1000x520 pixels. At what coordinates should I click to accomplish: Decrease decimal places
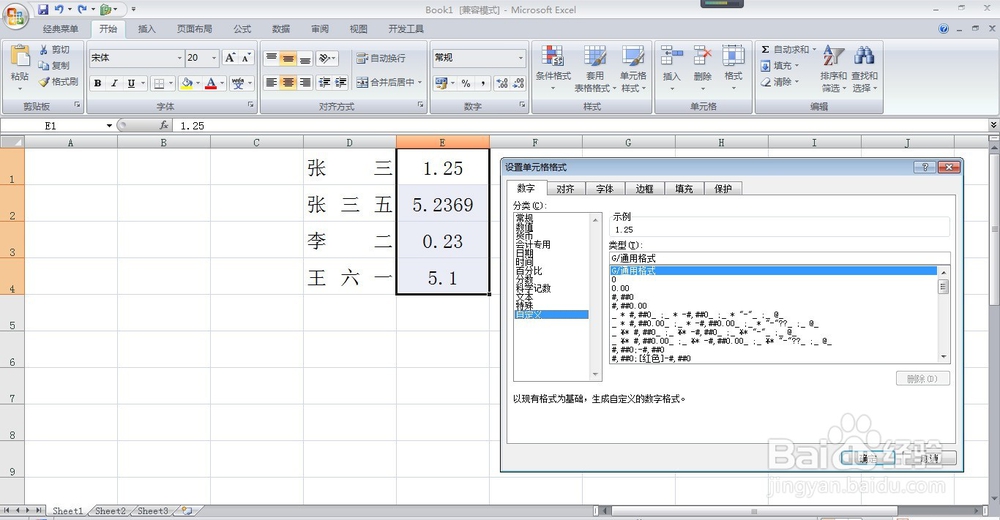click(x=518, y=83)
